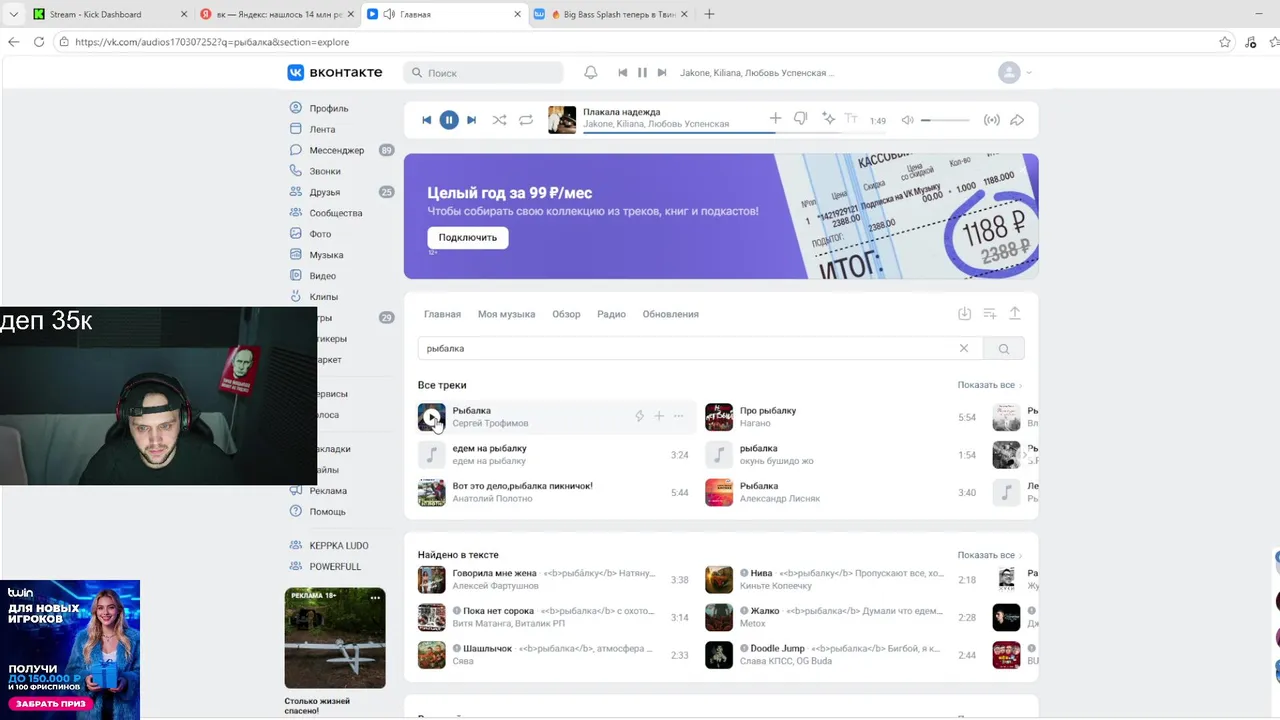Toggle shuffle mode in the player
Viewport: 1280px width, 720px height.
coord(499,120)
